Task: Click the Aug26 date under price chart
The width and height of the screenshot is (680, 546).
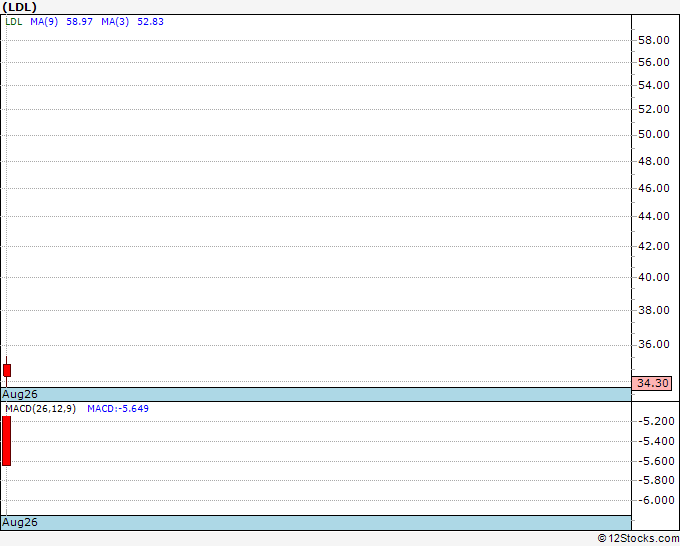Action: [x=20, y=394]
